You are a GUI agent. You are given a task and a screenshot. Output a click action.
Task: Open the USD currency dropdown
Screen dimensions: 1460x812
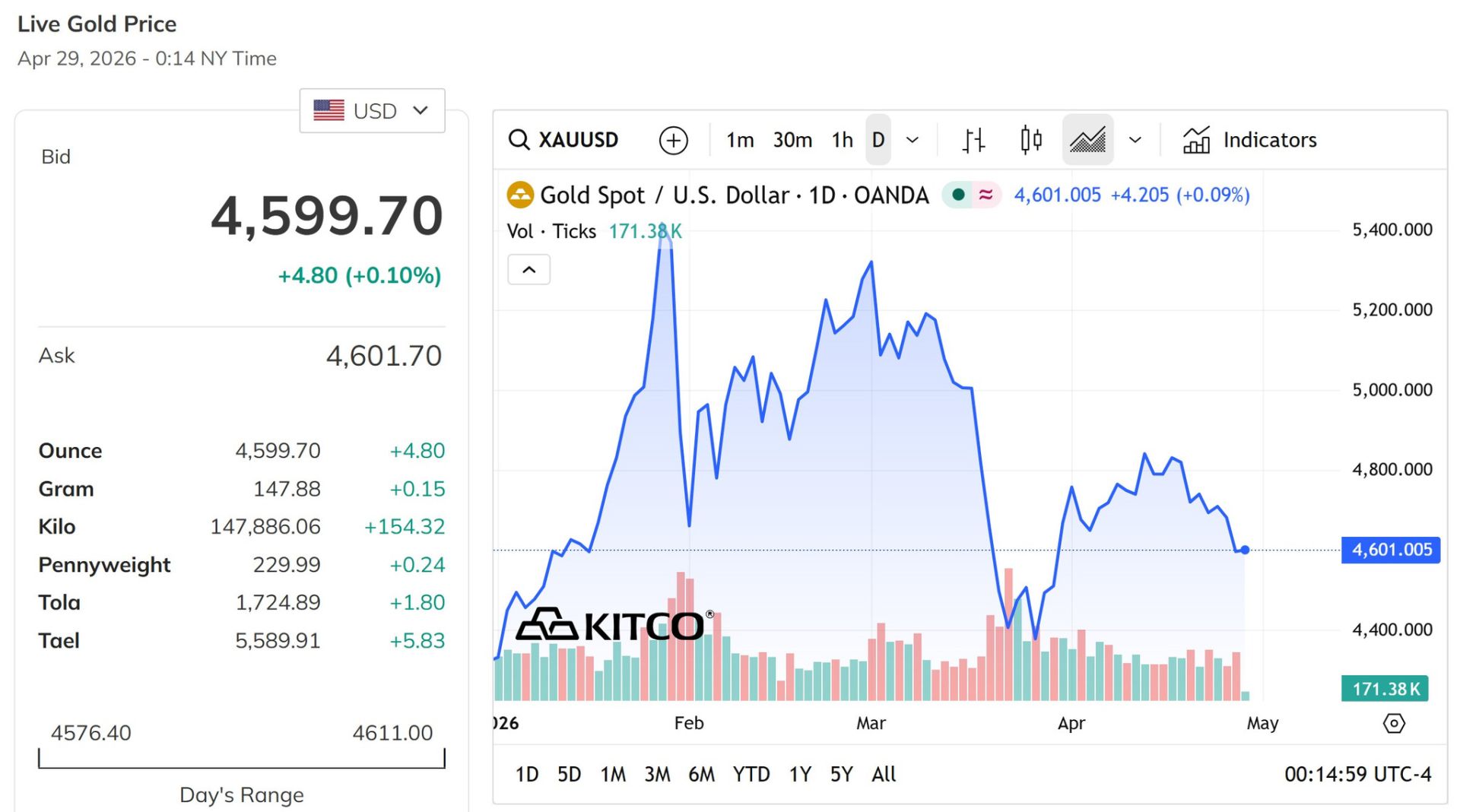pos(372,110)
